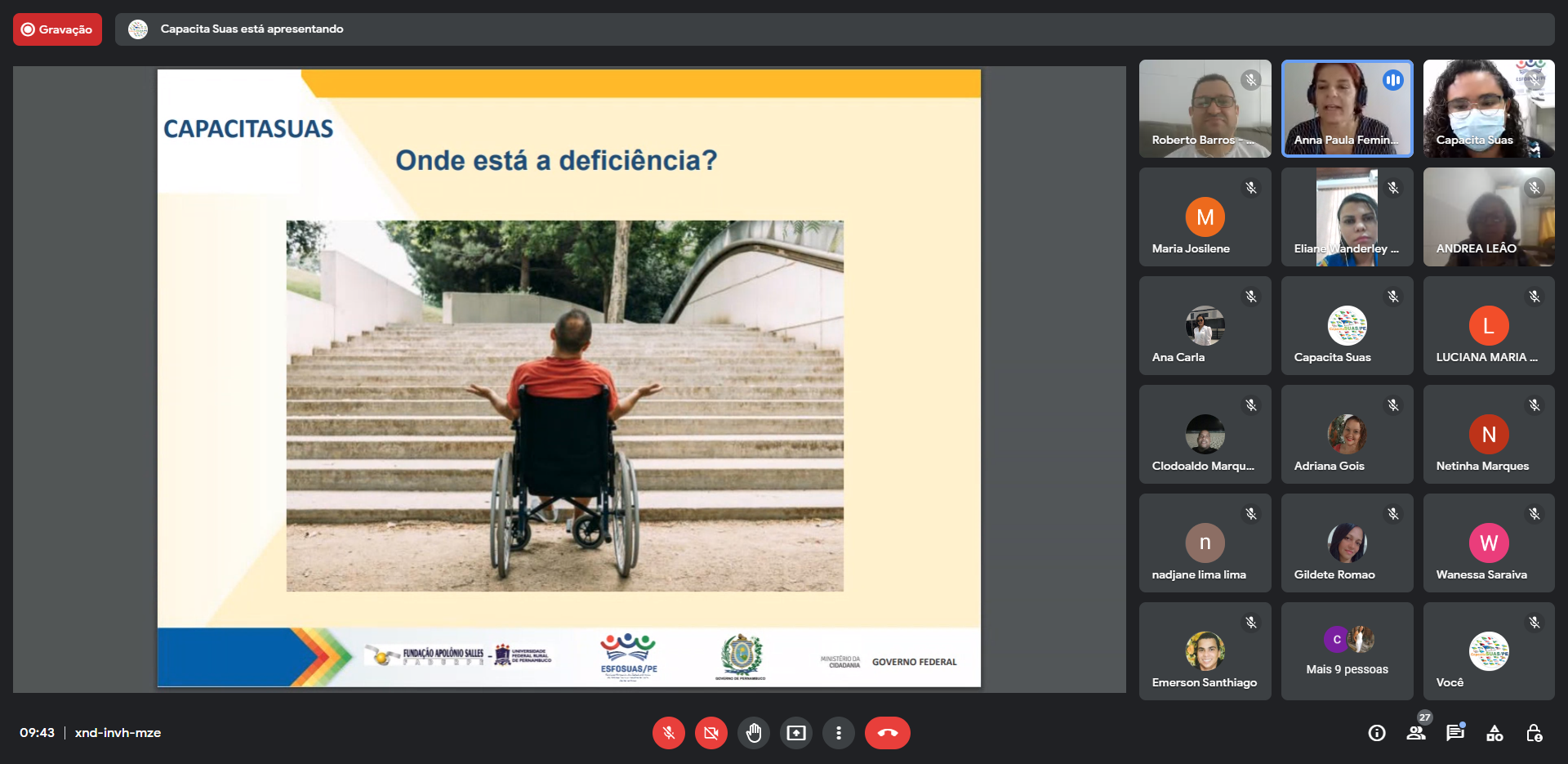The width and height of the screenshot is (1568, 764).
Task: Click the Gravação recording indicator
Action: pos(57,29)
